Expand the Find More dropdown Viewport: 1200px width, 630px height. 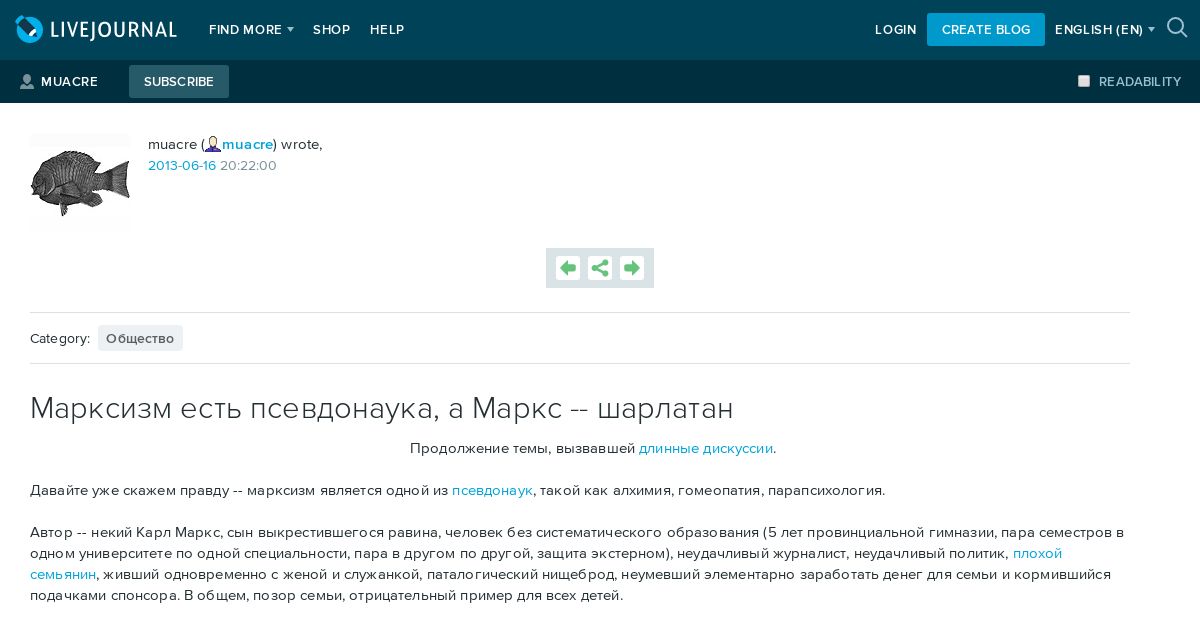click(251, 30)
